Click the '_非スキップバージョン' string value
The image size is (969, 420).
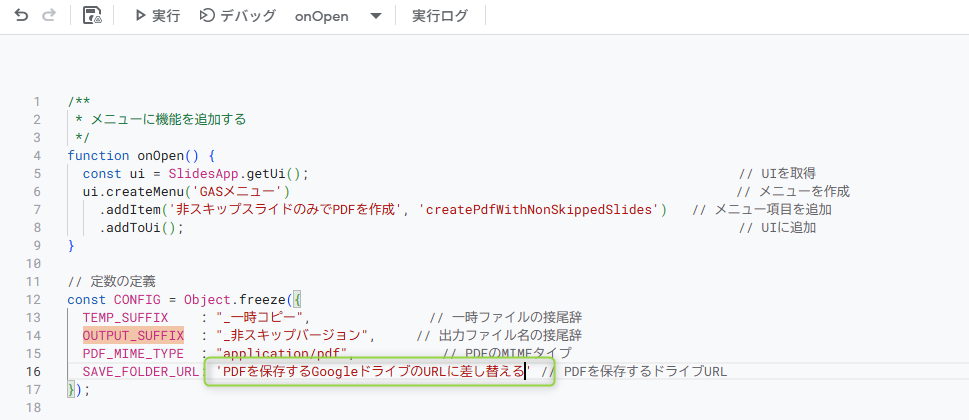293,335
